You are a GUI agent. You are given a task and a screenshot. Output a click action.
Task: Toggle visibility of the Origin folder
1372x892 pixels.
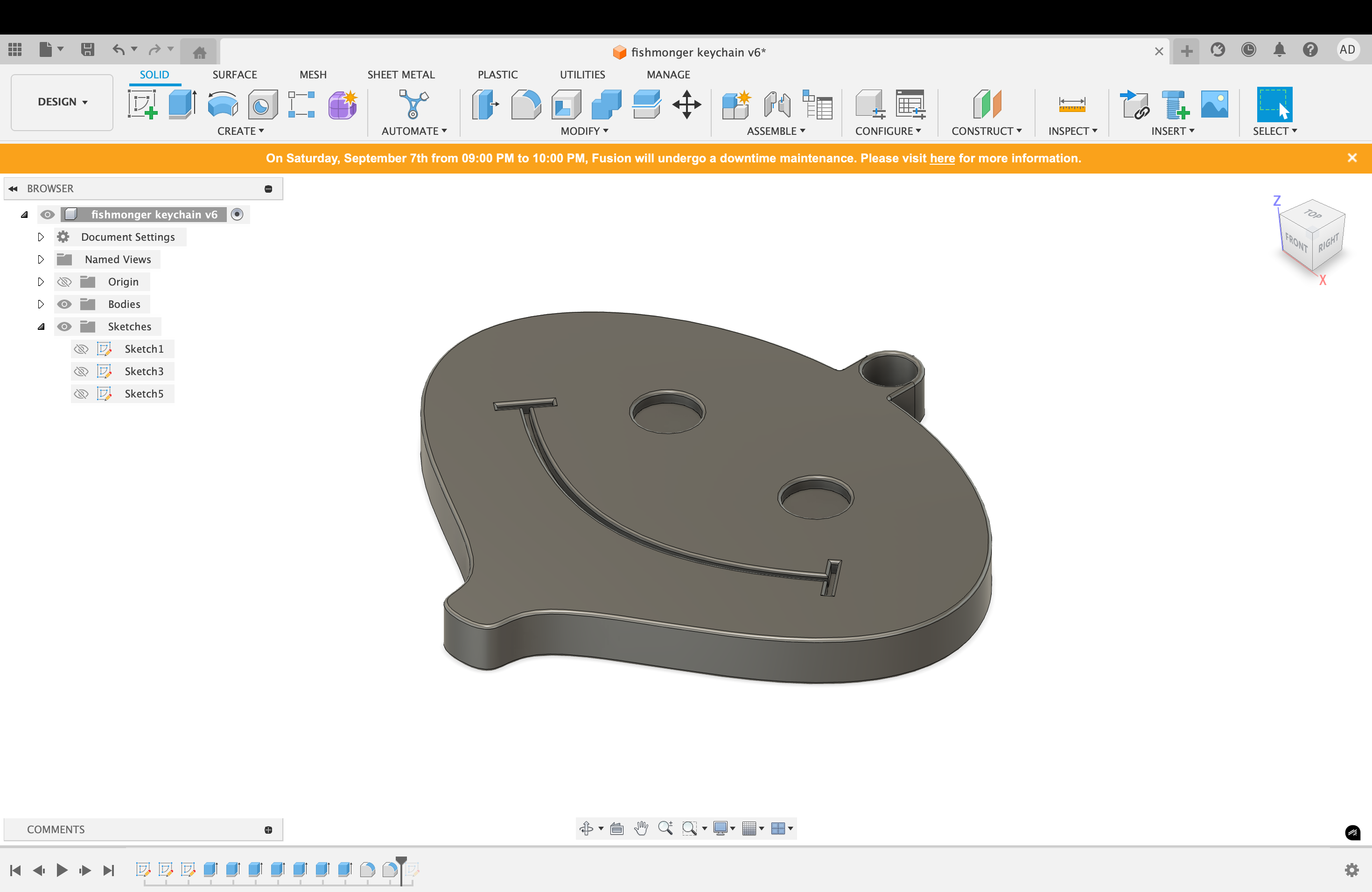pyautogui.click(x=64, y=281)
